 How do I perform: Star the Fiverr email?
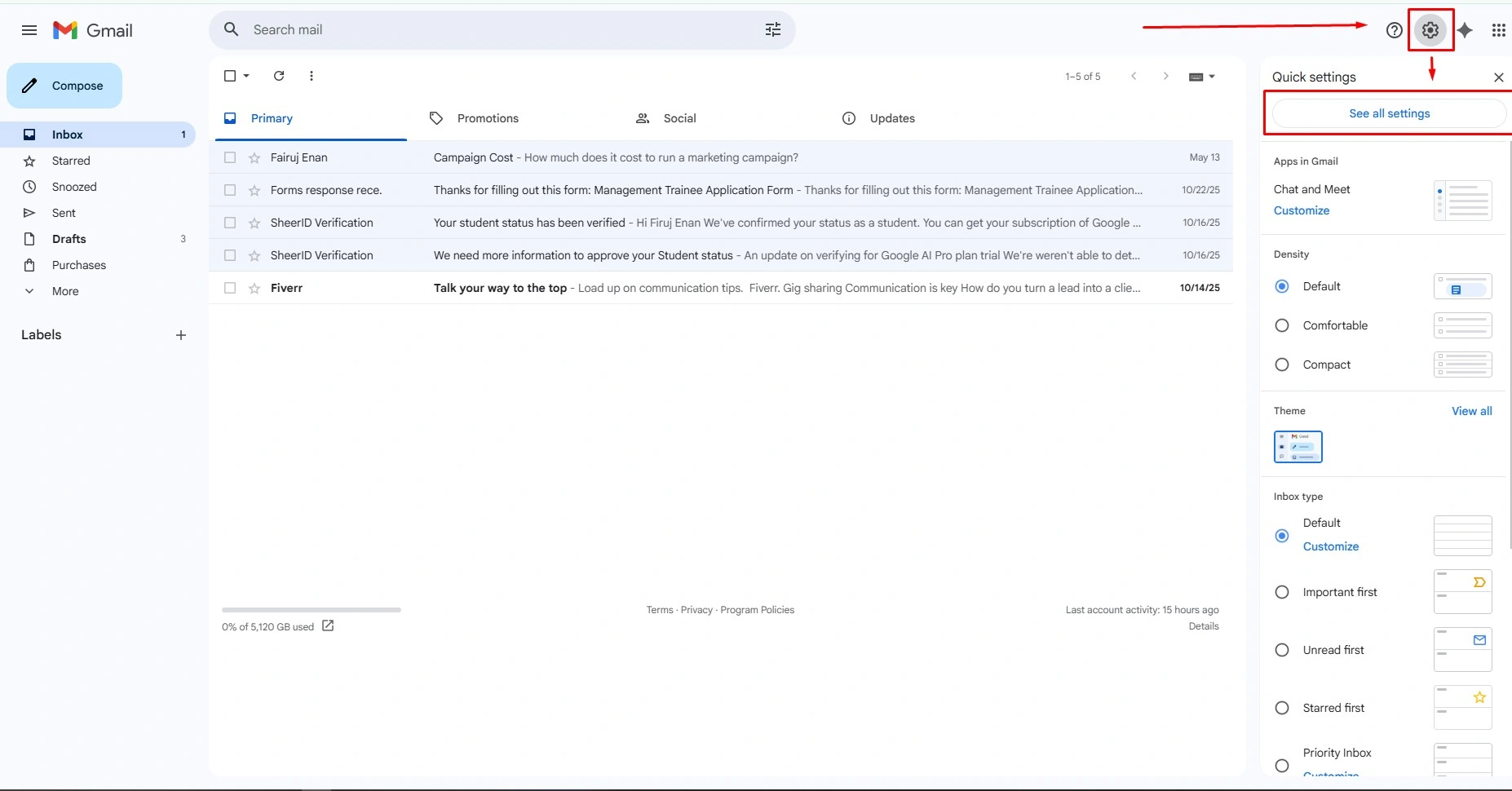254,288
